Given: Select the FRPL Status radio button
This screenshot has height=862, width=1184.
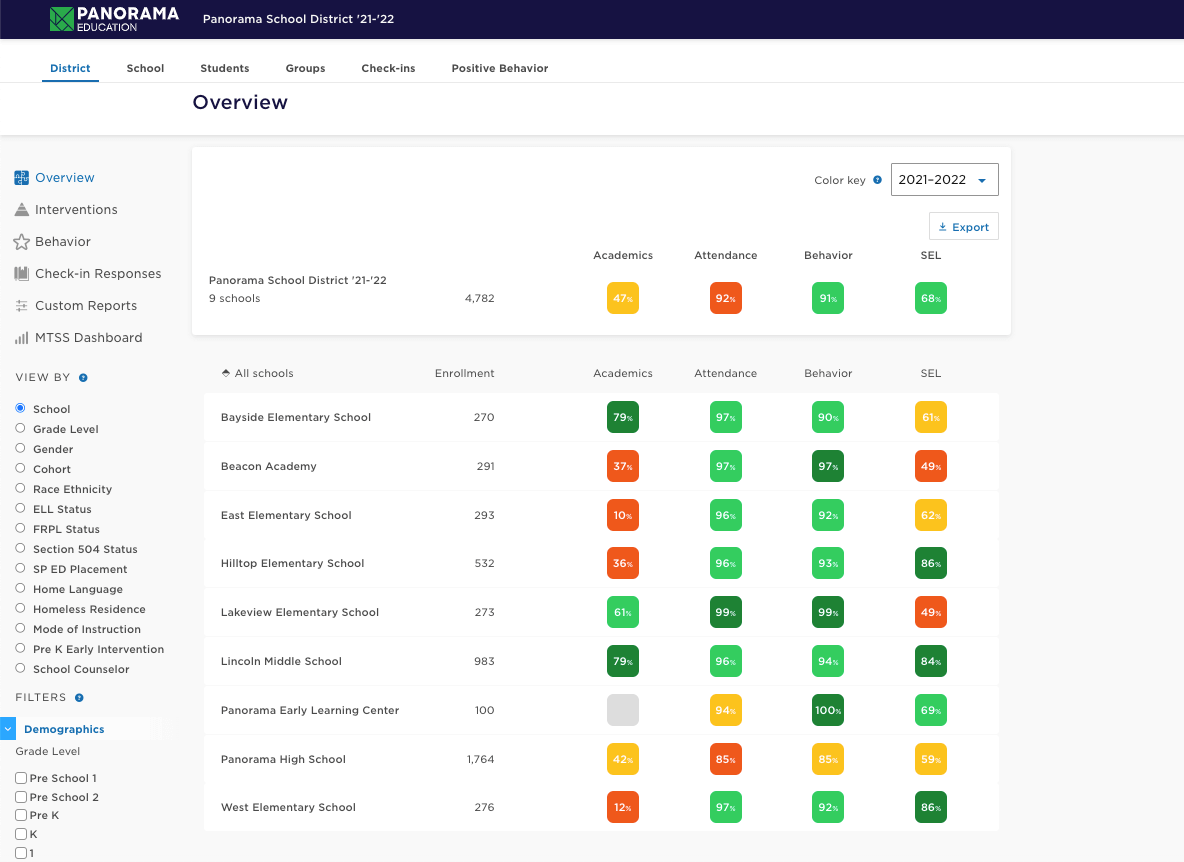Looking at the screenshot, I should [x=20, y=528].
